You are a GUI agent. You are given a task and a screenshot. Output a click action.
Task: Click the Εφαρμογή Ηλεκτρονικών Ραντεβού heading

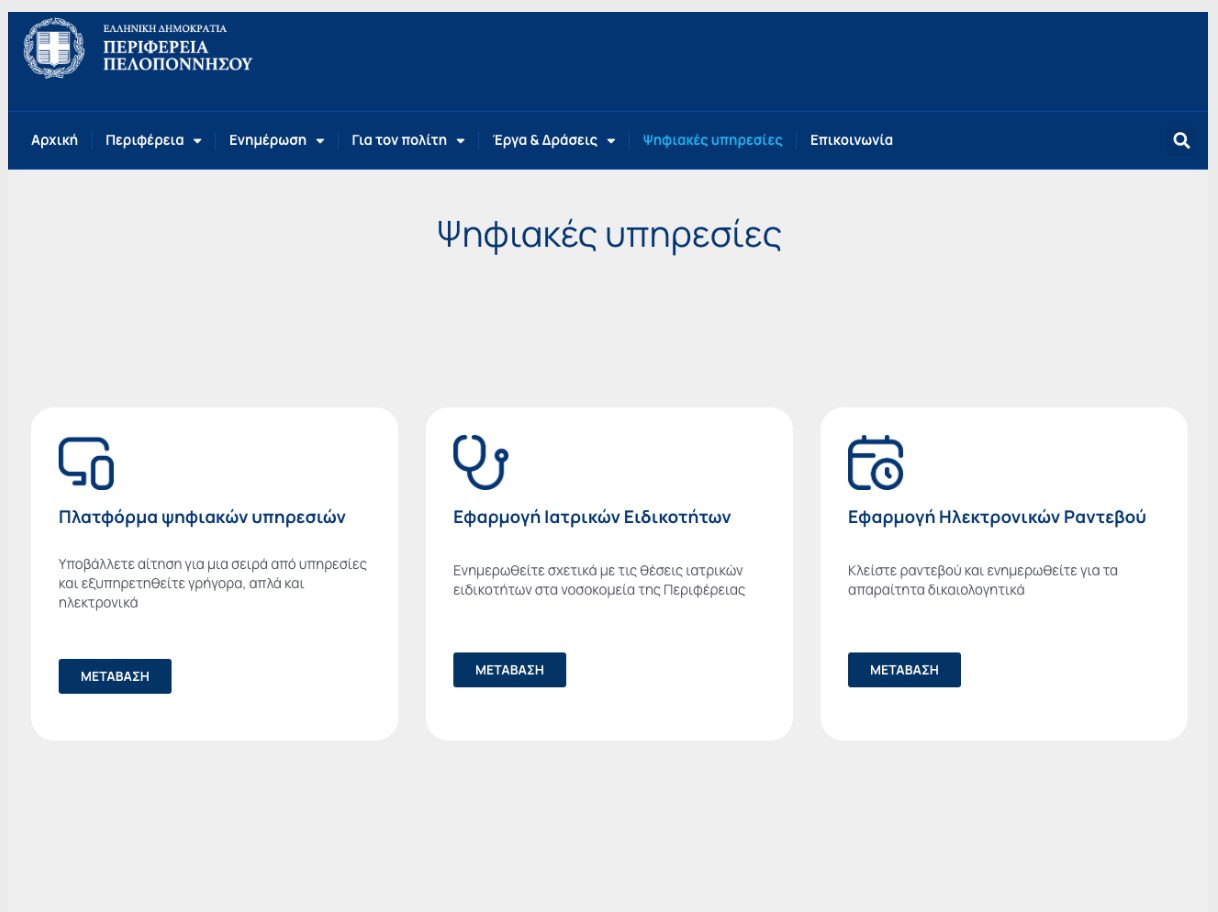[996, 517]
